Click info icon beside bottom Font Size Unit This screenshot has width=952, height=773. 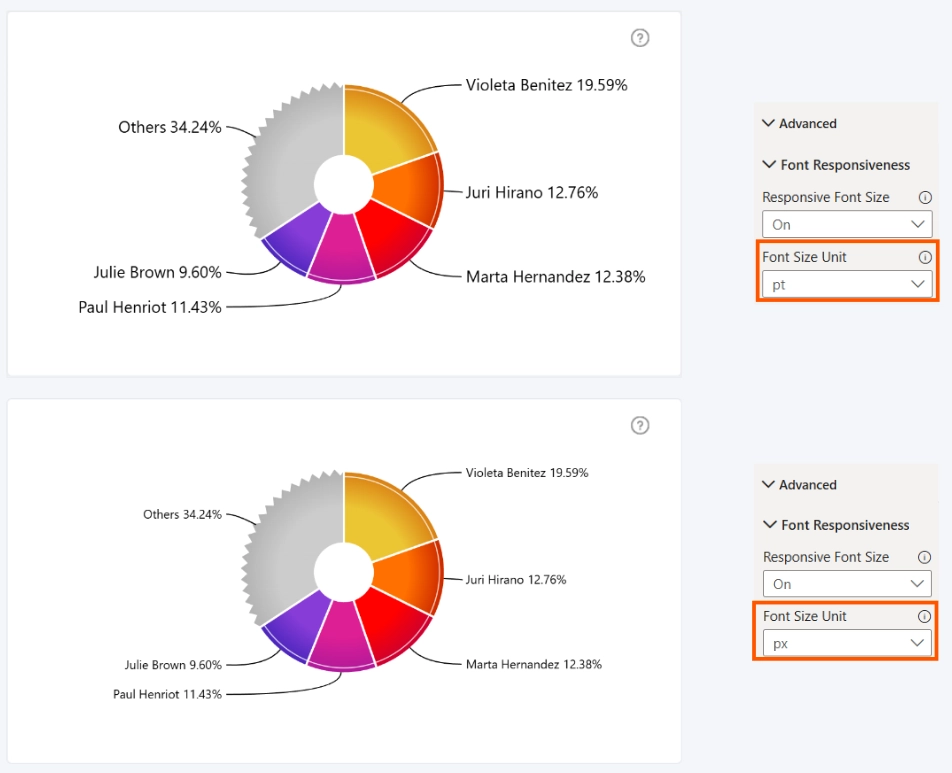coord(924,616)
